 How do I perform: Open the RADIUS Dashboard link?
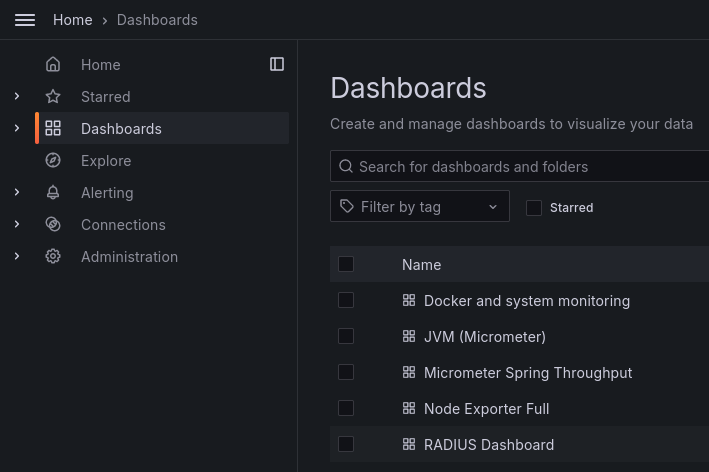(x=489, y=445)
